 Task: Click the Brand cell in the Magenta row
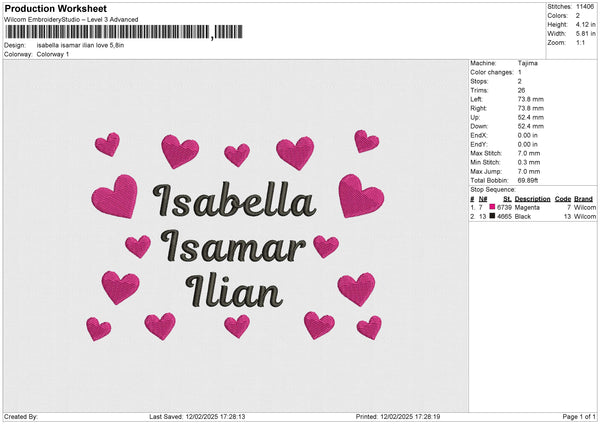coord(585,207)
